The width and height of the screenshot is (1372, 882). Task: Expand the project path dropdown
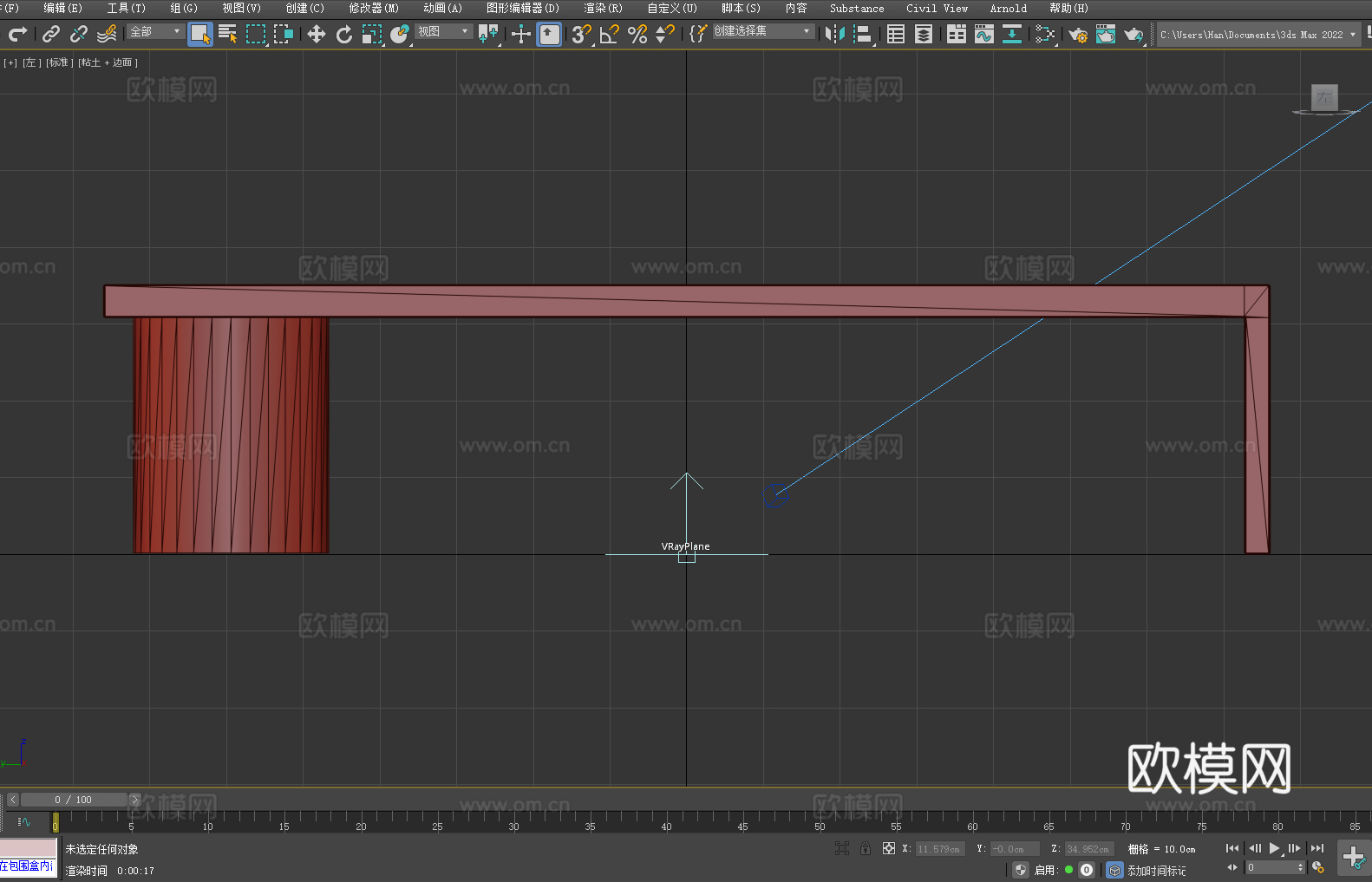pos(1353,35)
